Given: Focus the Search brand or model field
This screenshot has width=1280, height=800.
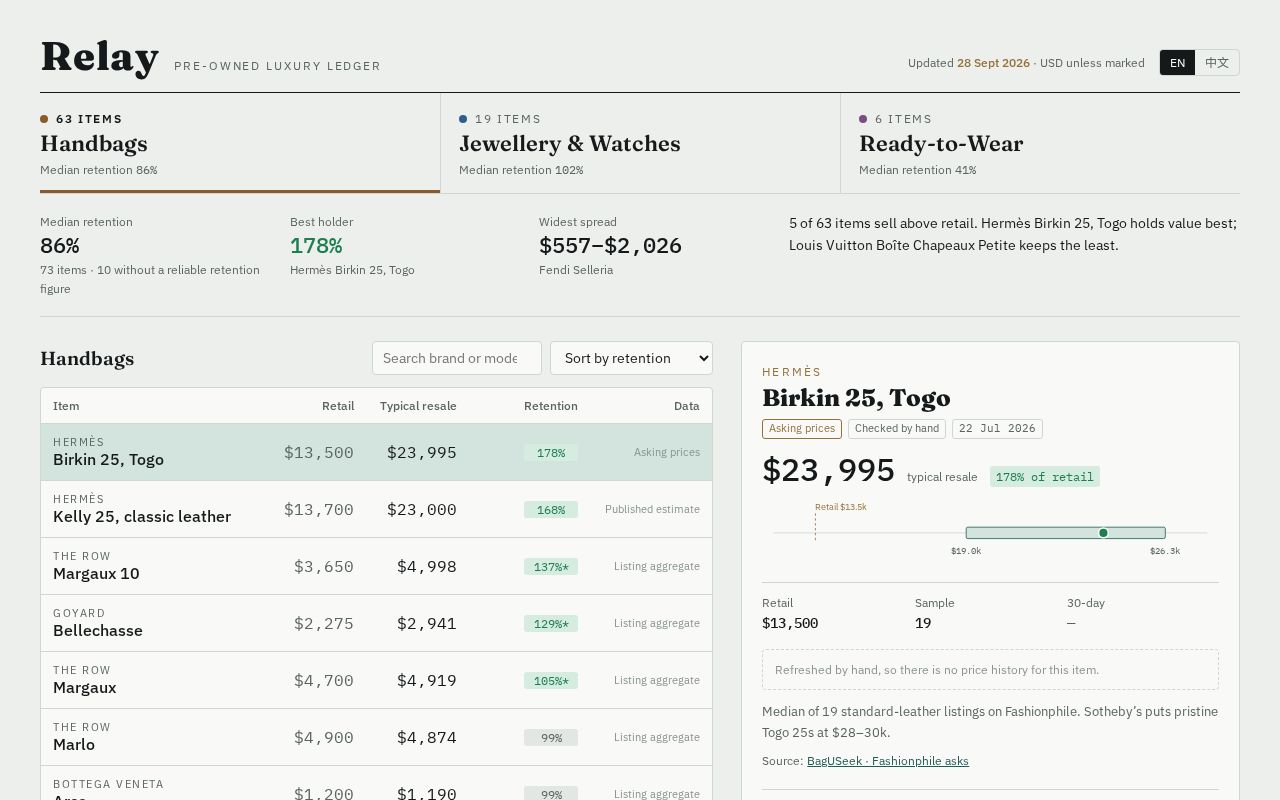Looking at the screenshot, I should (x=457, y=358).
